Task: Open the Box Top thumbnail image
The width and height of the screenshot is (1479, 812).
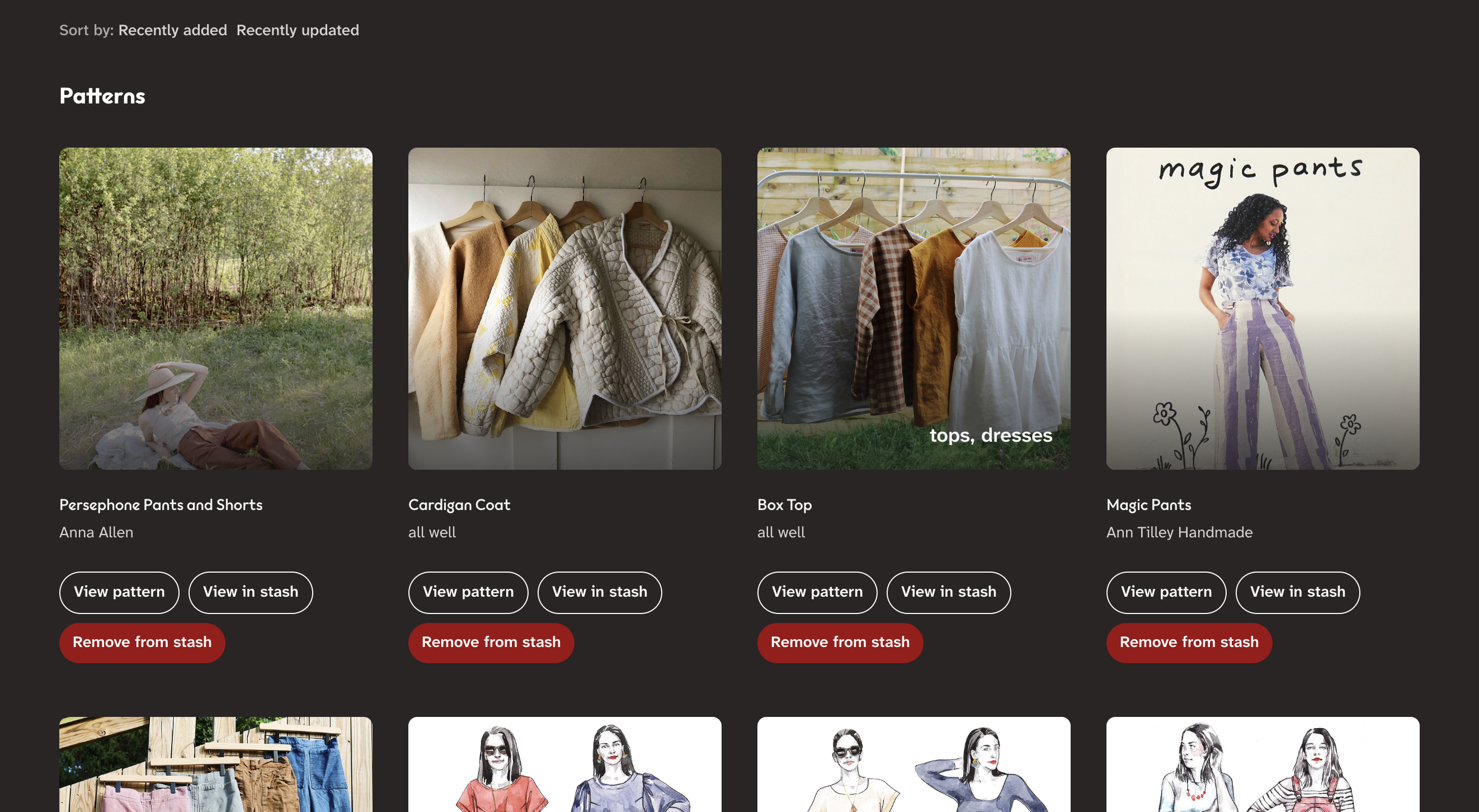Action: click(x=913, y=308)
